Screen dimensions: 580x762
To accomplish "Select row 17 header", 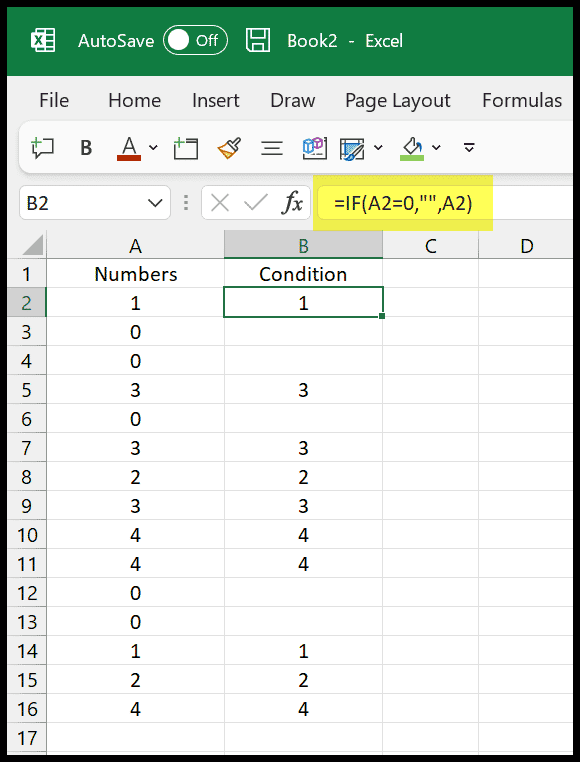I will [x=26, y=738].
